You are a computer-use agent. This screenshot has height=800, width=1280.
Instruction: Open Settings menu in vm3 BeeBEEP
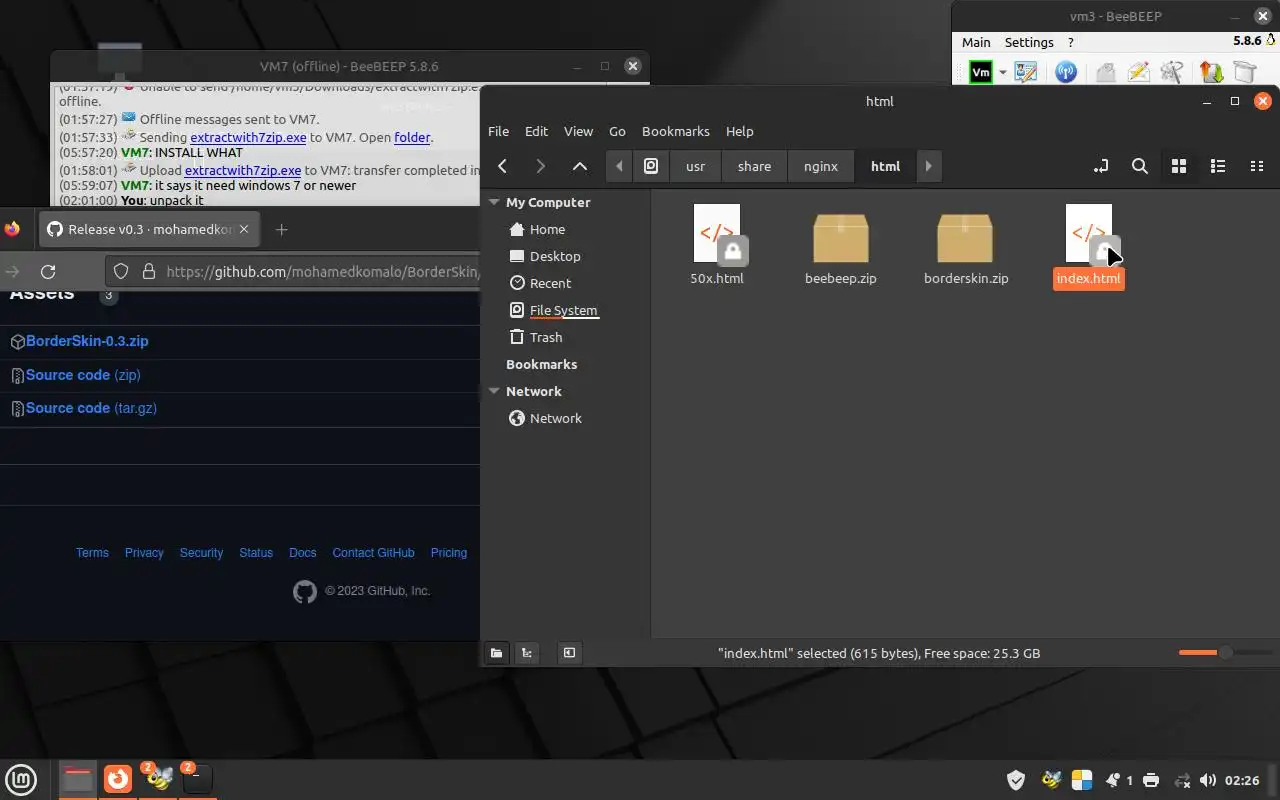(1029, 42)
